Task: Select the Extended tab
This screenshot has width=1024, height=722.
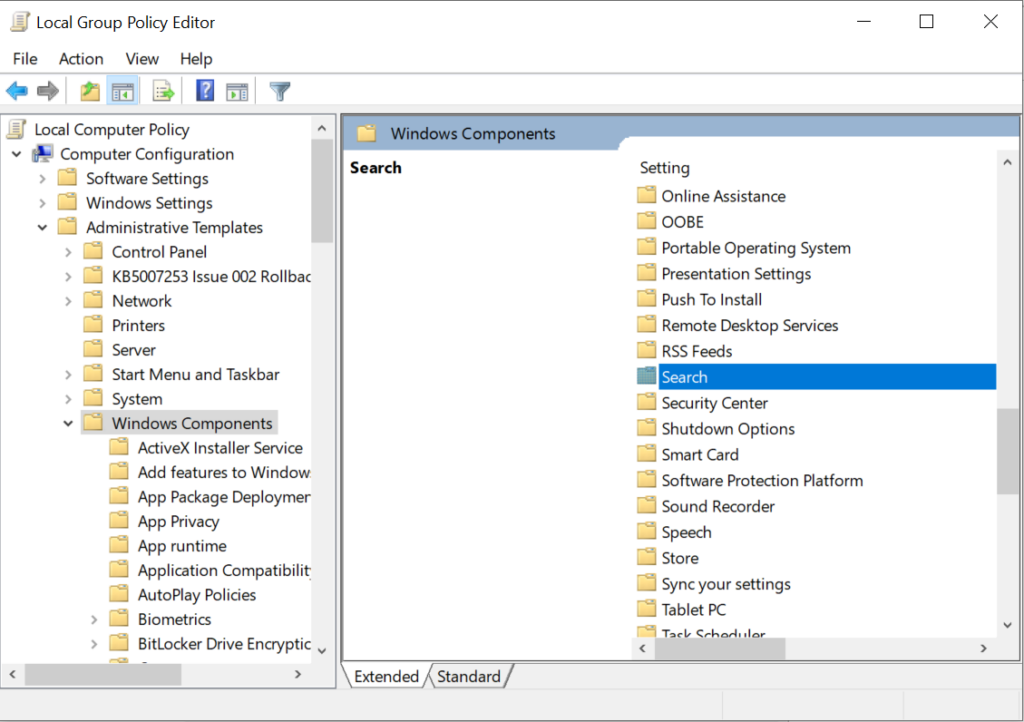Action: (x=386, y=677)
